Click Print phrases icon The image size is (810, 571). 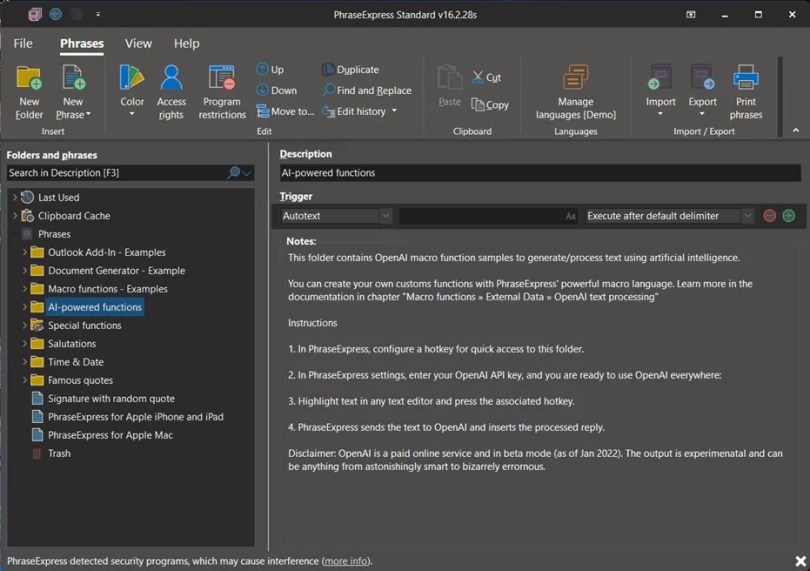(745, 78)
